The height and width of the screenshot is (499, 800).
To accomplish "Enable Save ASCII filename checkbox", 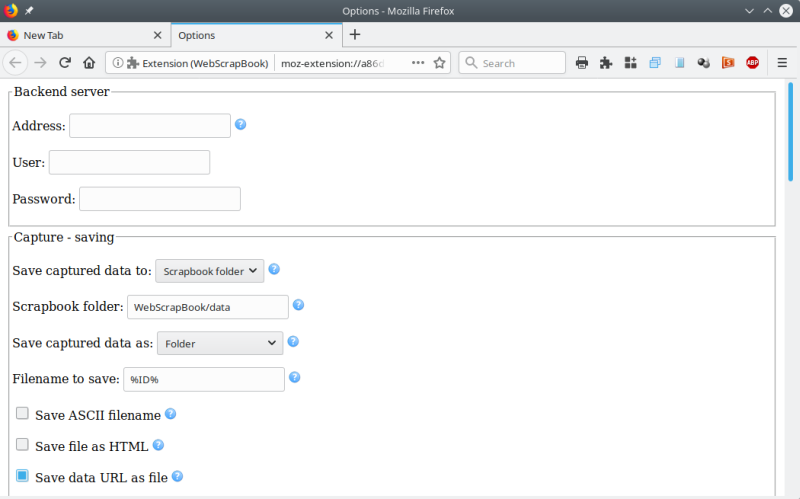I will point(22,413).
